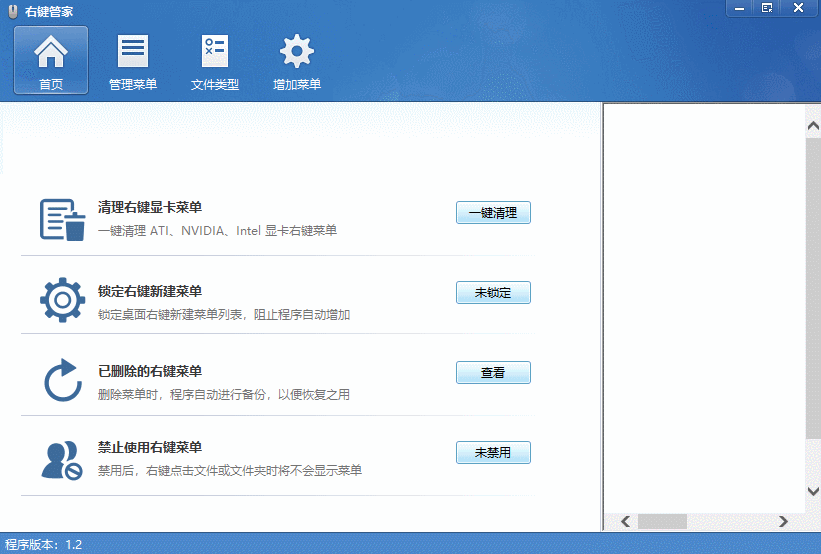This screenshot has height=554, width=821.
Task: Click the mouse app icon in title bar
Action: [x=10, y=11]
